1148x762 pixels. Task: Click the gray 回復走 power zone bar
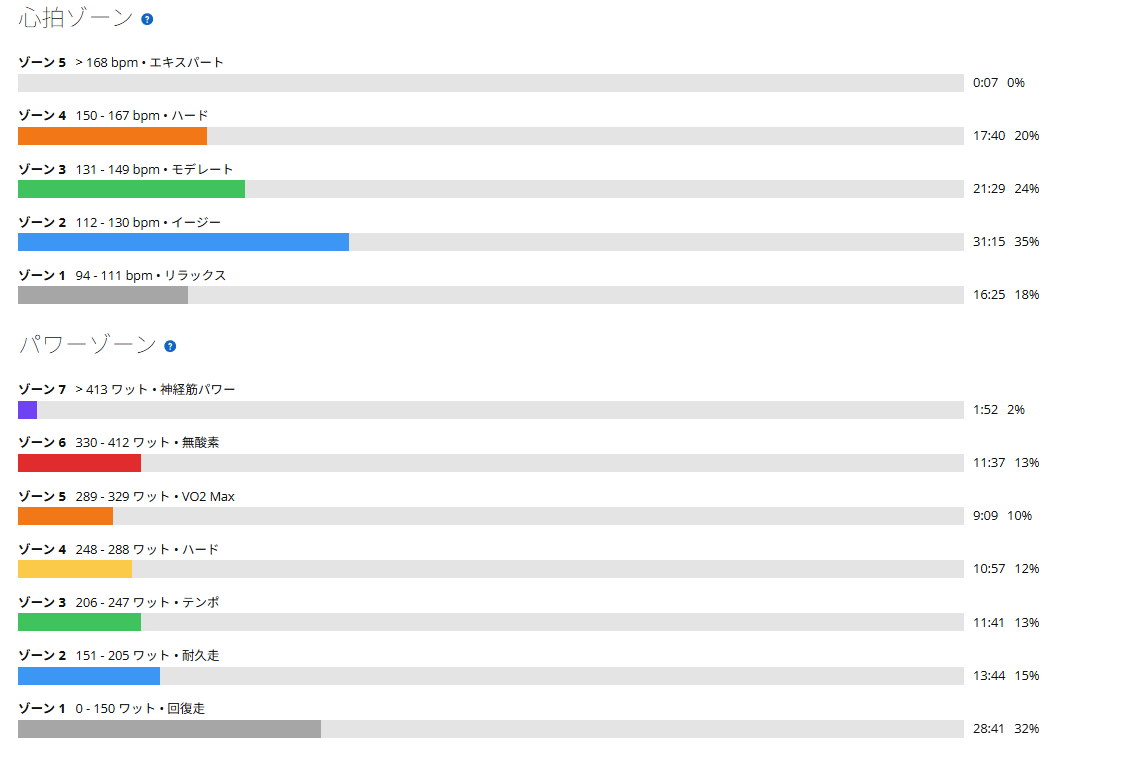[169, 729]
